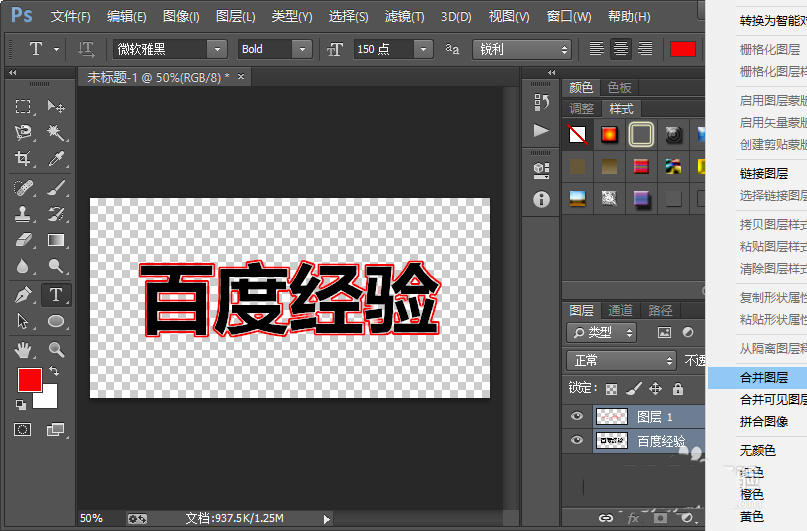Reset default foreground and background colors
Viewport: 807px width, 531px height.
[21, 405]
